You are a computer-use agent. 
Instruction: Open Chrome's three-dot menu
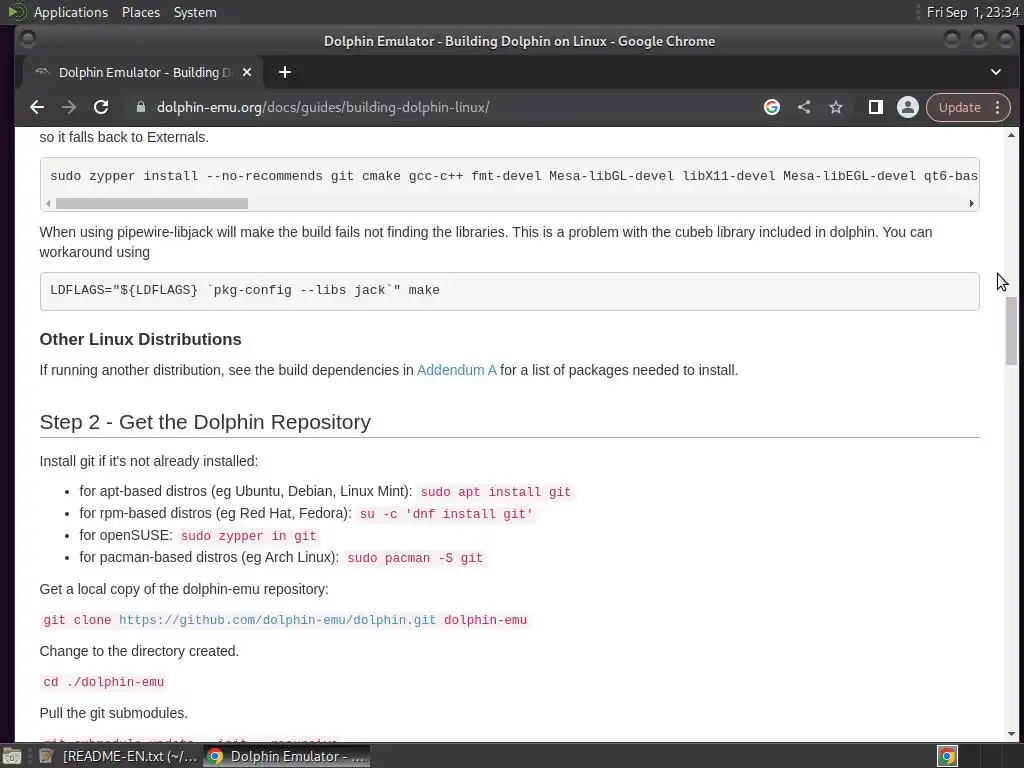point(997,107)
